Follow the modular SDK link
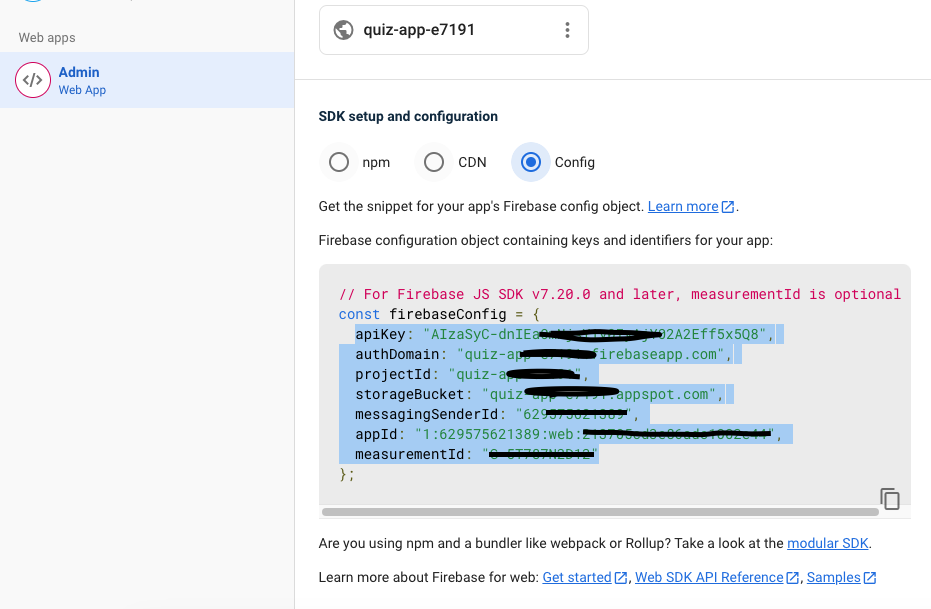 click(827, 543)
